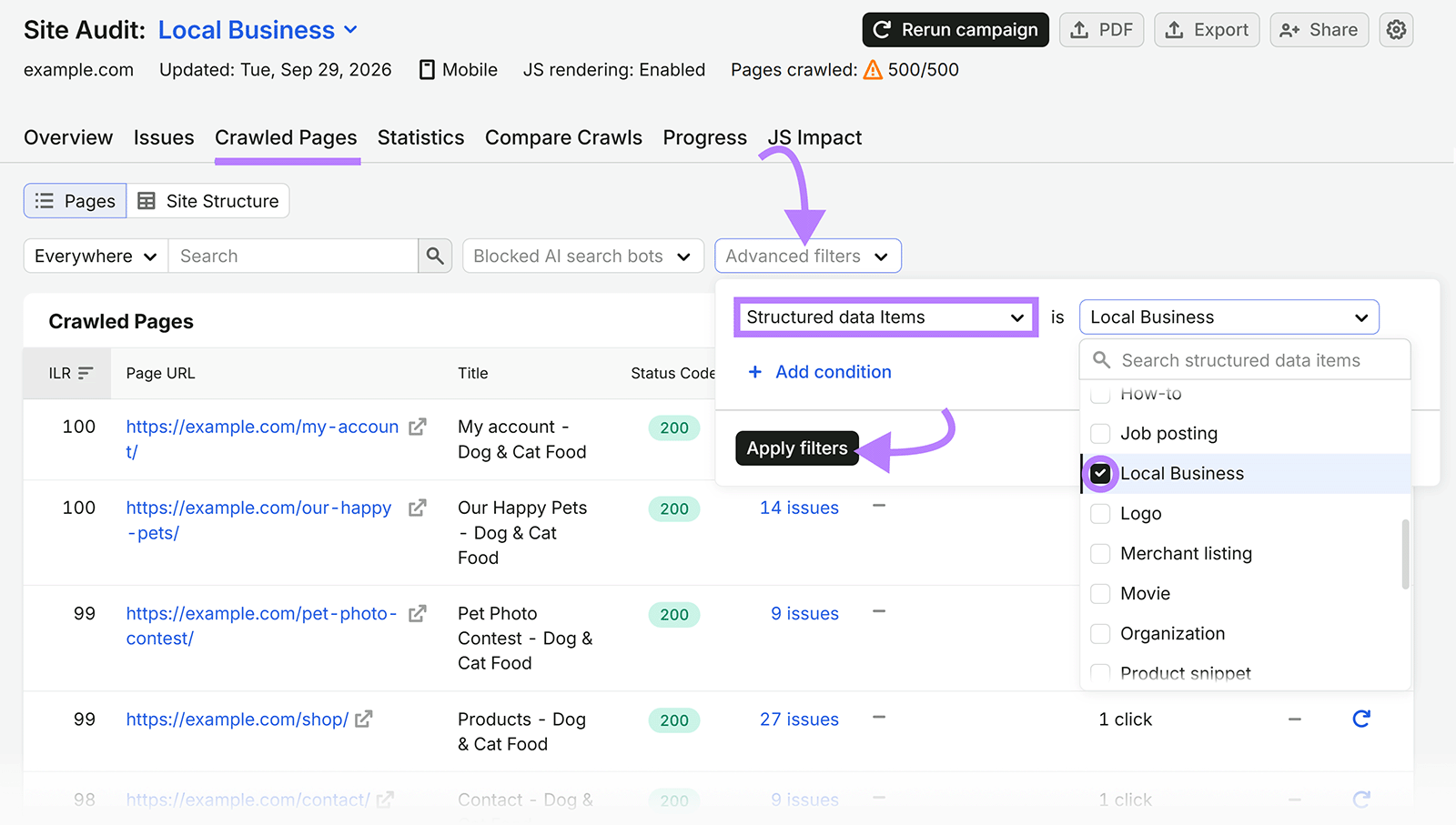
Task: Click the '1 click' cell in shop row
Action: (x=1125, y=719)
